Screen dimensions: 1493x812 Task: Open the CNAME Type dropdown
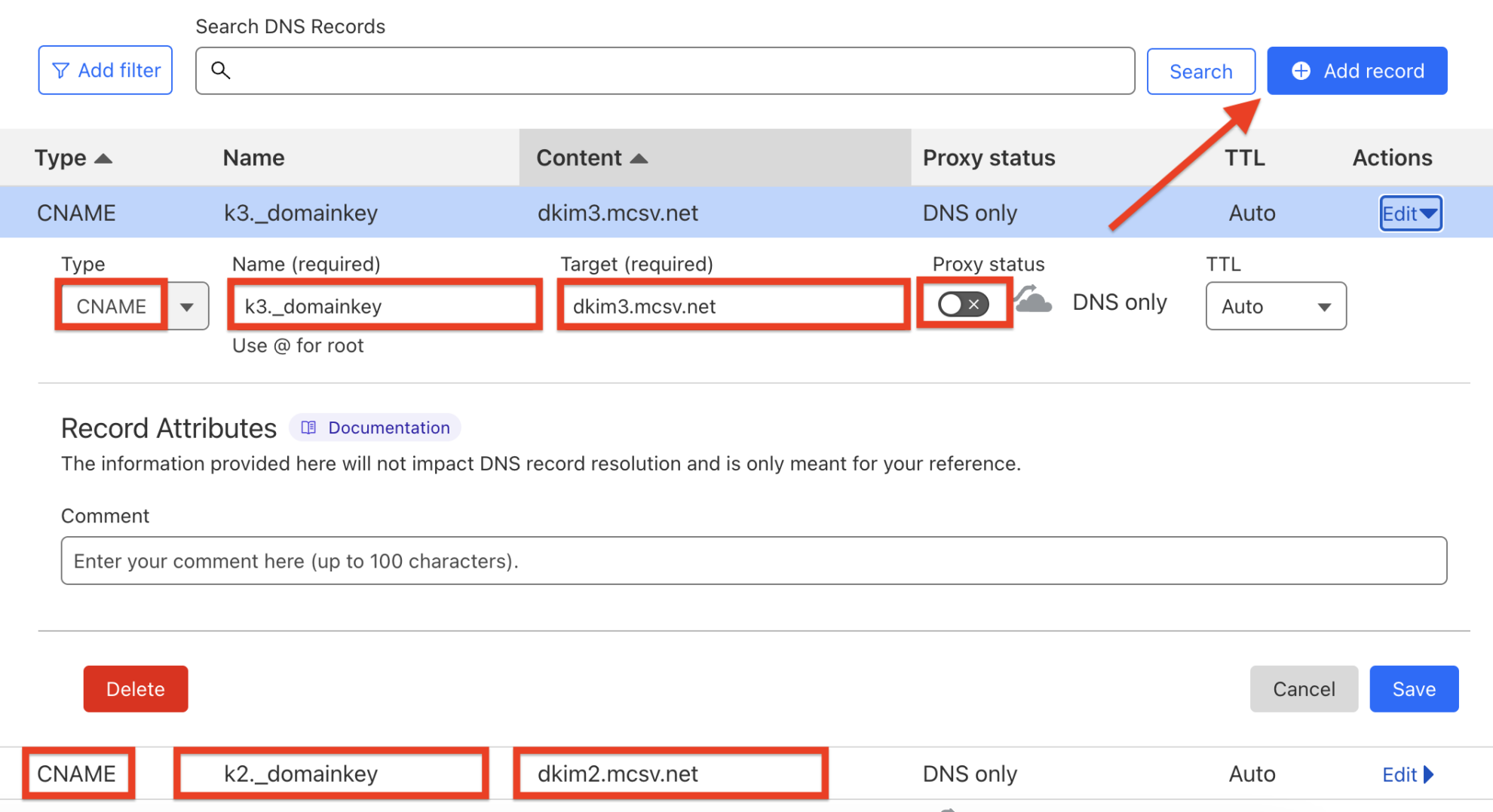(187, 305)
